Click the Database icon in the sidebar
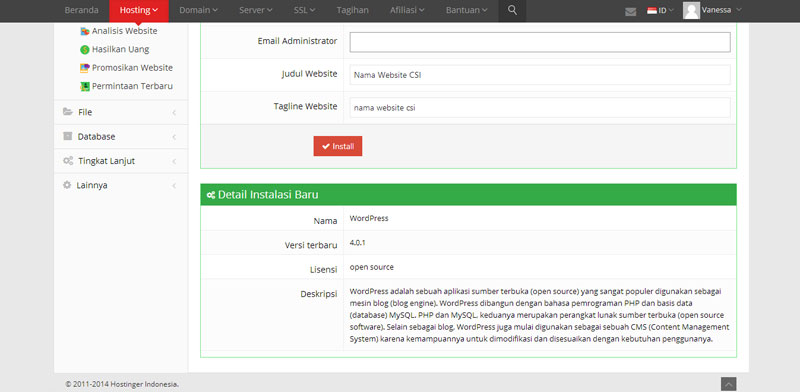Viewport: 800px width, 392px height. [x=68, y=136]
